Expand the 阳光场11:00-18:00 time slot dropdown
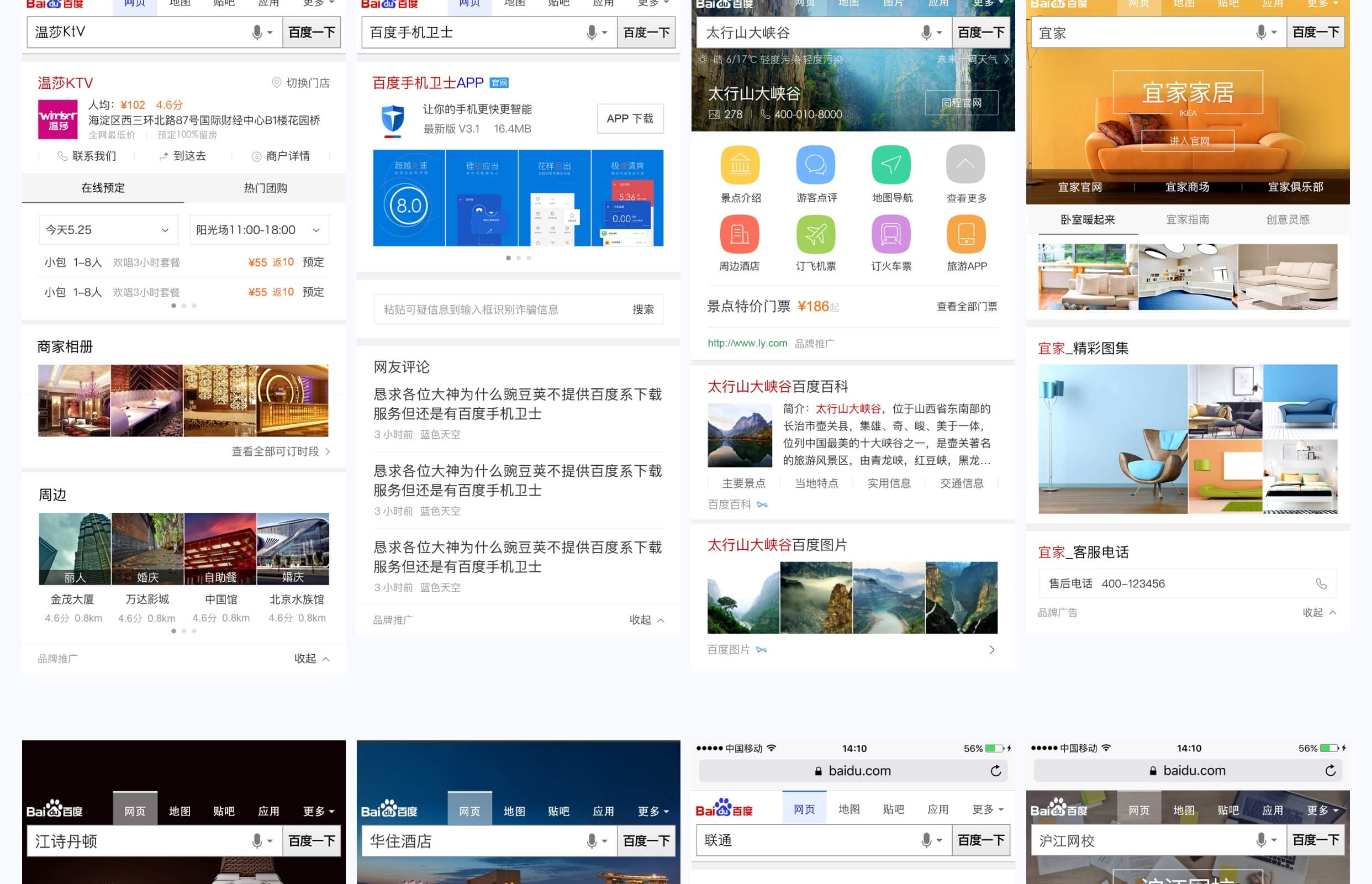 point(260,230)
